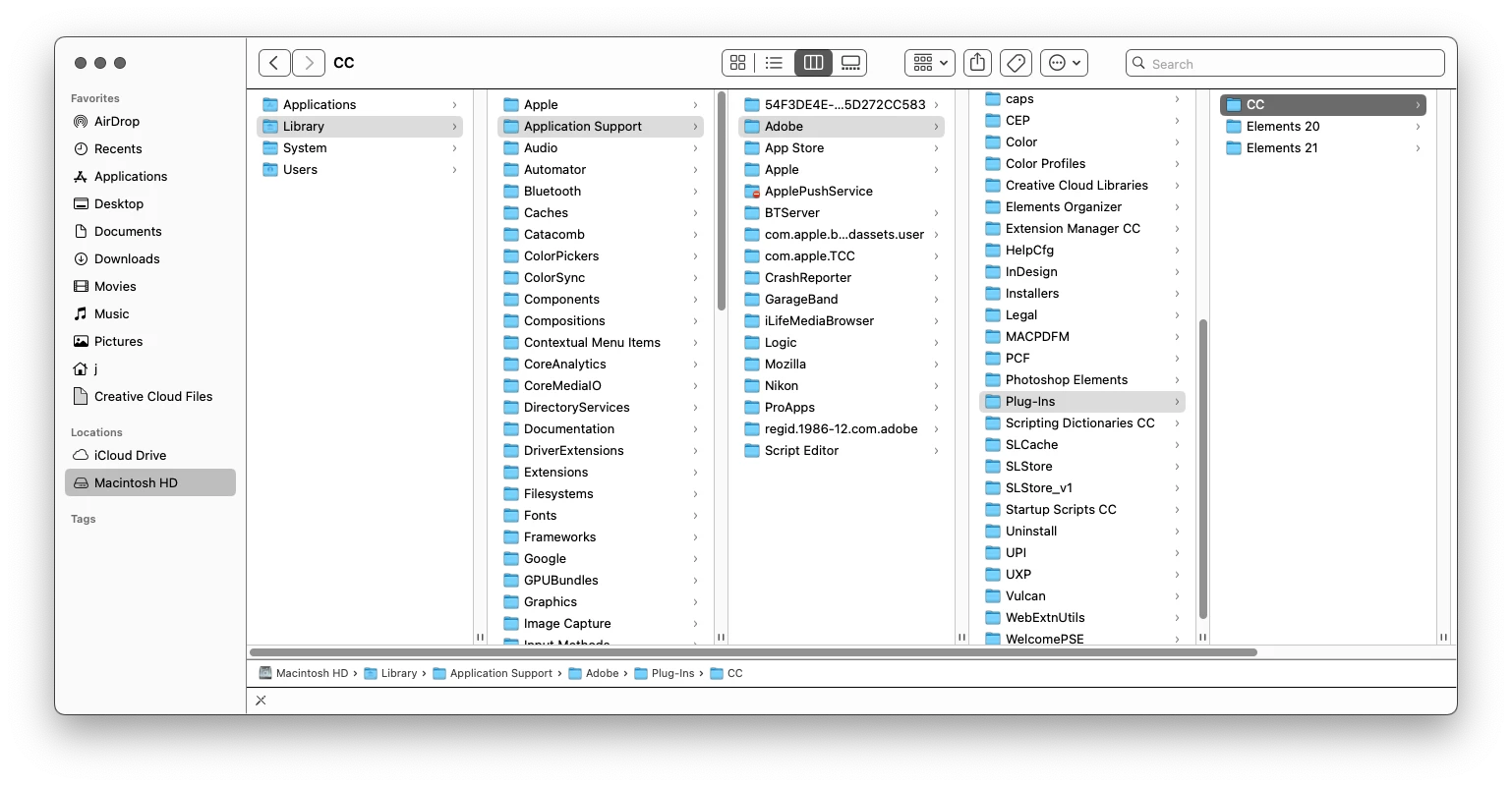Click the Library column vertical scrollbar
The width and height of the screenshot is (1512, 787).
point(722,201)
